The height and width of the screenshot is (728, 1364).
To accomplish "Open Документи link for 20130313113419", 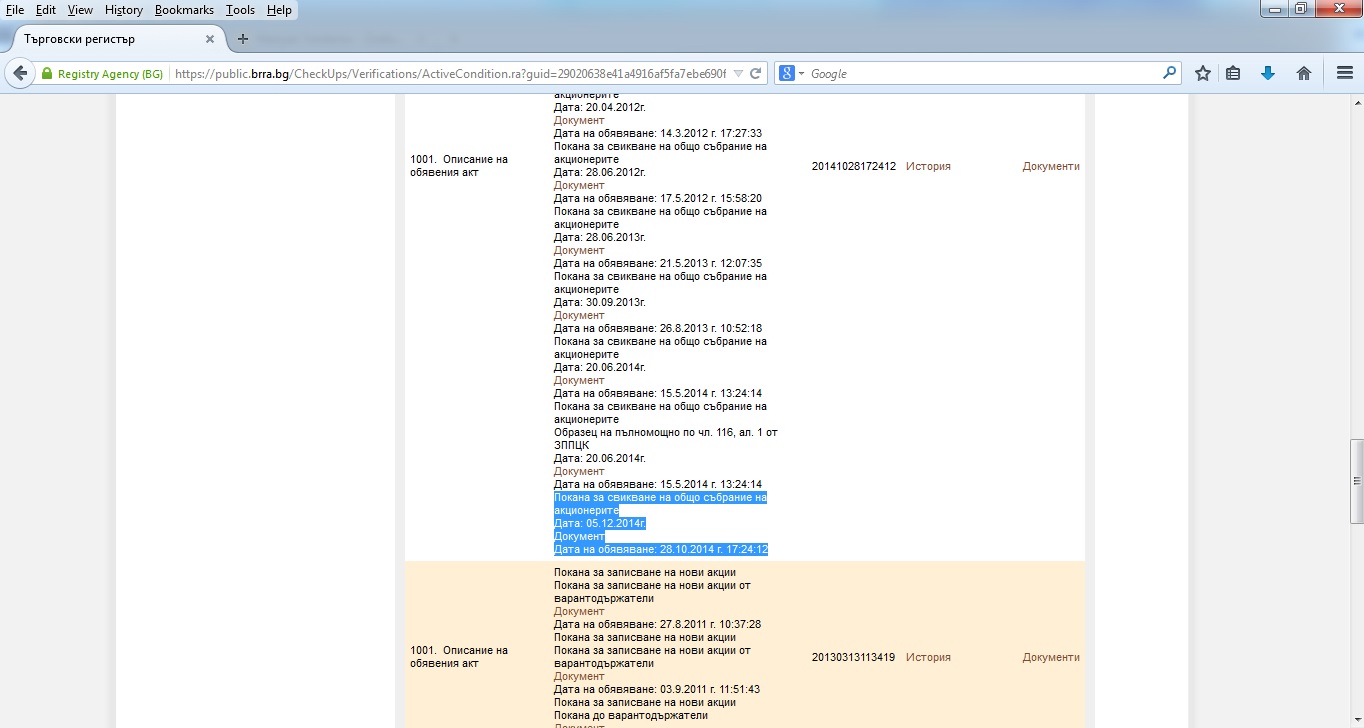I will (x=1051, y=658).
